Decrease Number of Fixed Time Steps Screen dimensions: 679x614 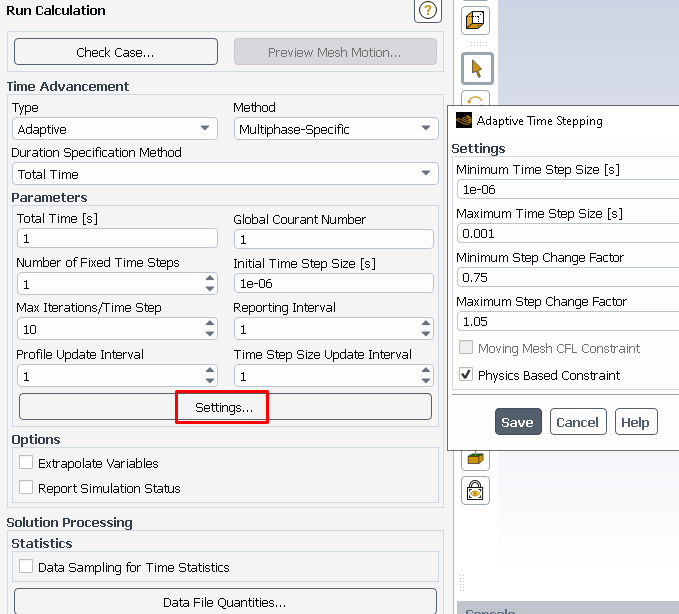click(x=210, y=289)
